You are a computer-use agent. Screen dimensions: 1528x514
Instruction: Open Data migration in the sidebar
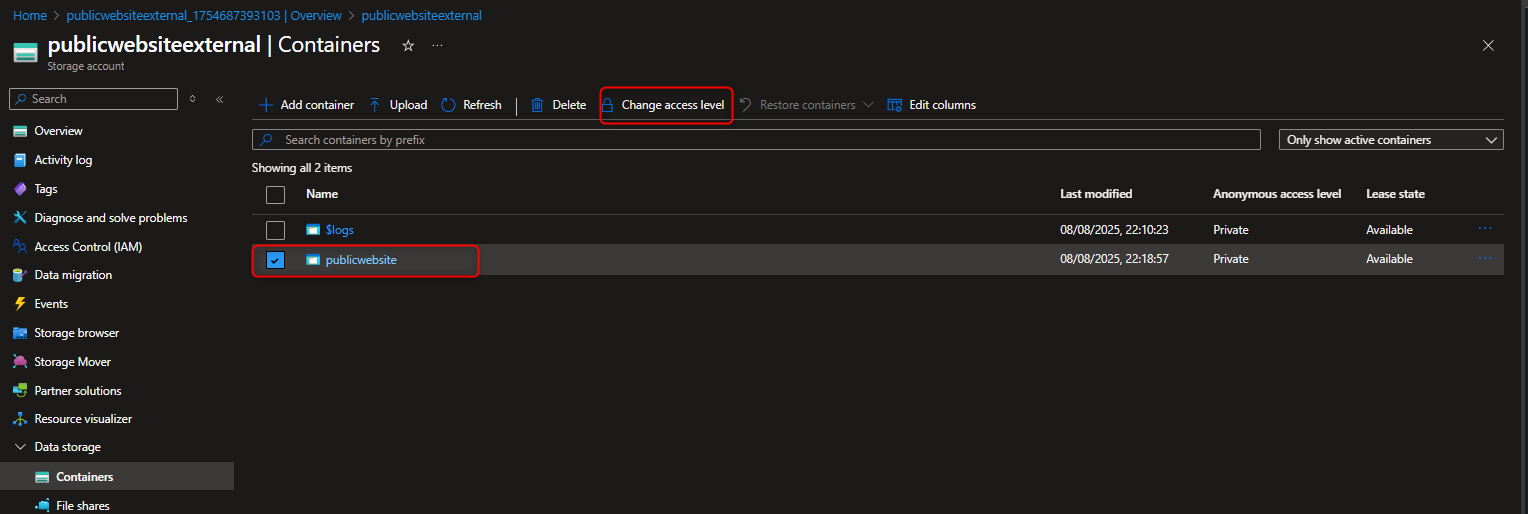click(73, 275)
